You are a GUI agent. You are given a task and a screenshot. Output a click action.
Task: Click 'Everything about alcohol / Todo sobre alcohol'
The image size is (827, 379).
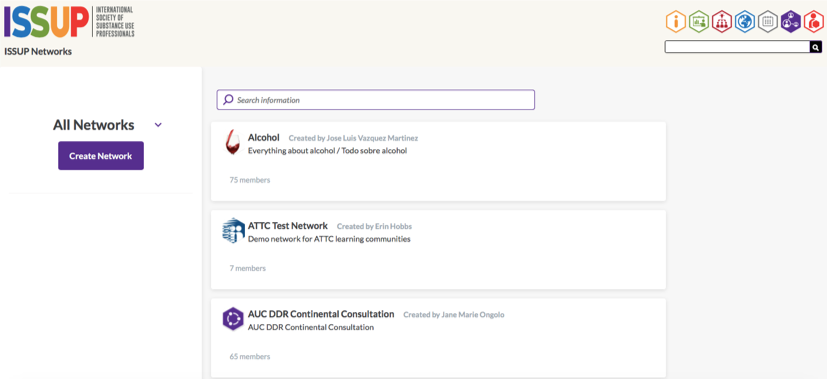point(328,151)
